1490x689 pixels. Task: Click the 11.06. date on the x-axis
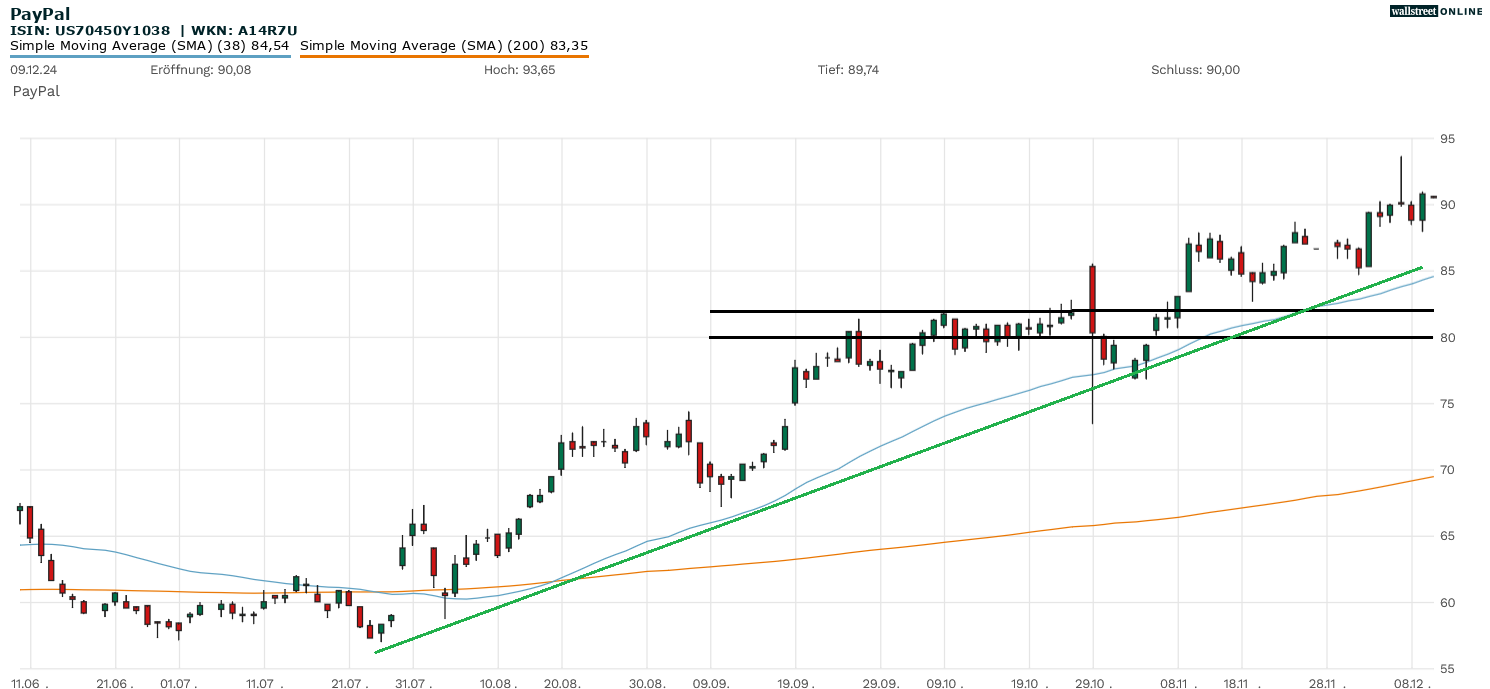30,682
